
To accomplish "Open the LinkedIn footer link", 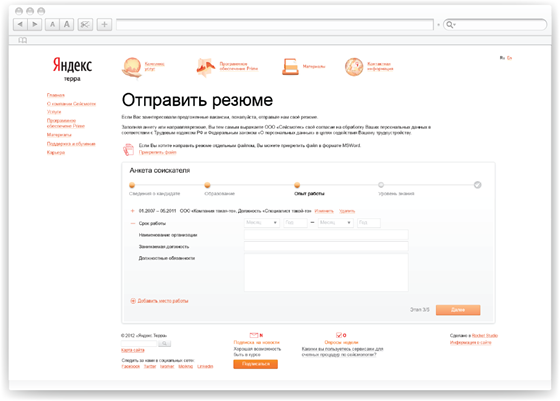I will click(205, 366).
